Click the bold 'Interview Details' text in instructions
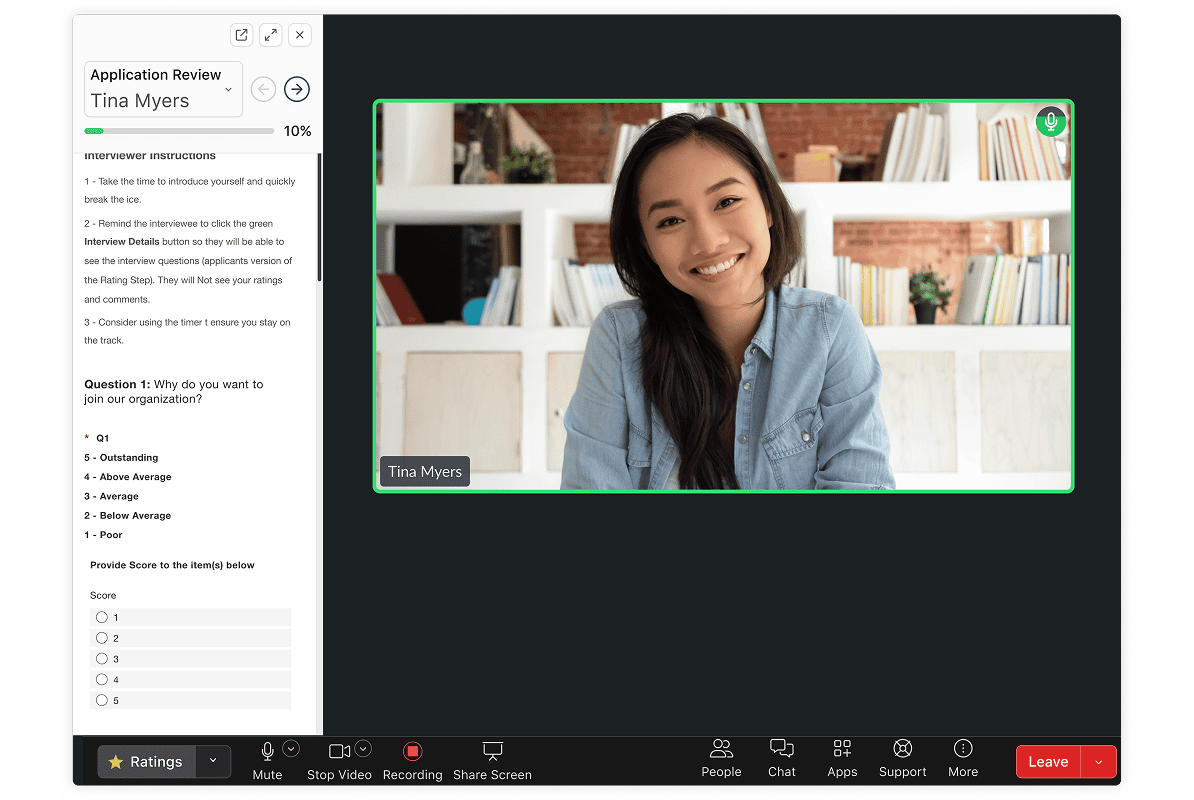Screen dimensions: 1194x800 coord(122,242)
